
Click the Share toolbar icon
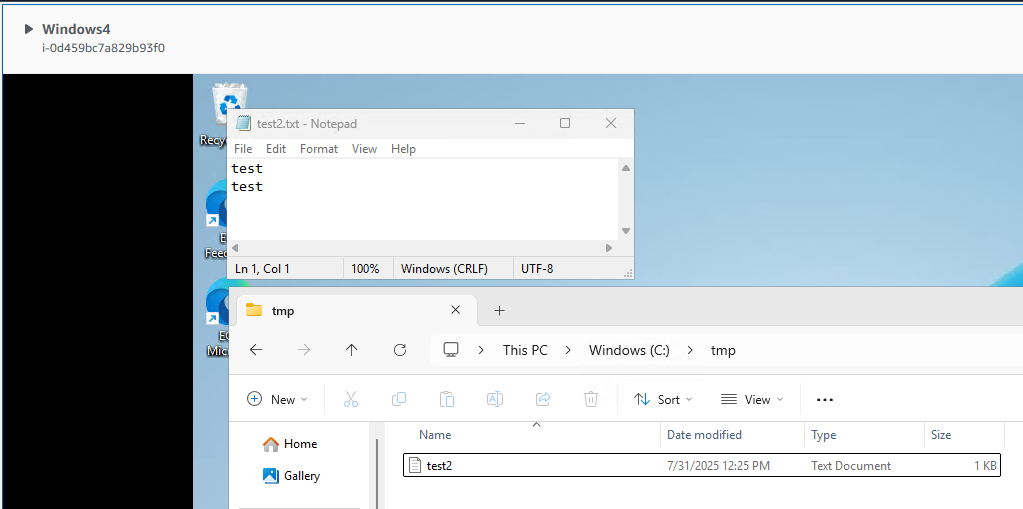click(x=543, y=399)
